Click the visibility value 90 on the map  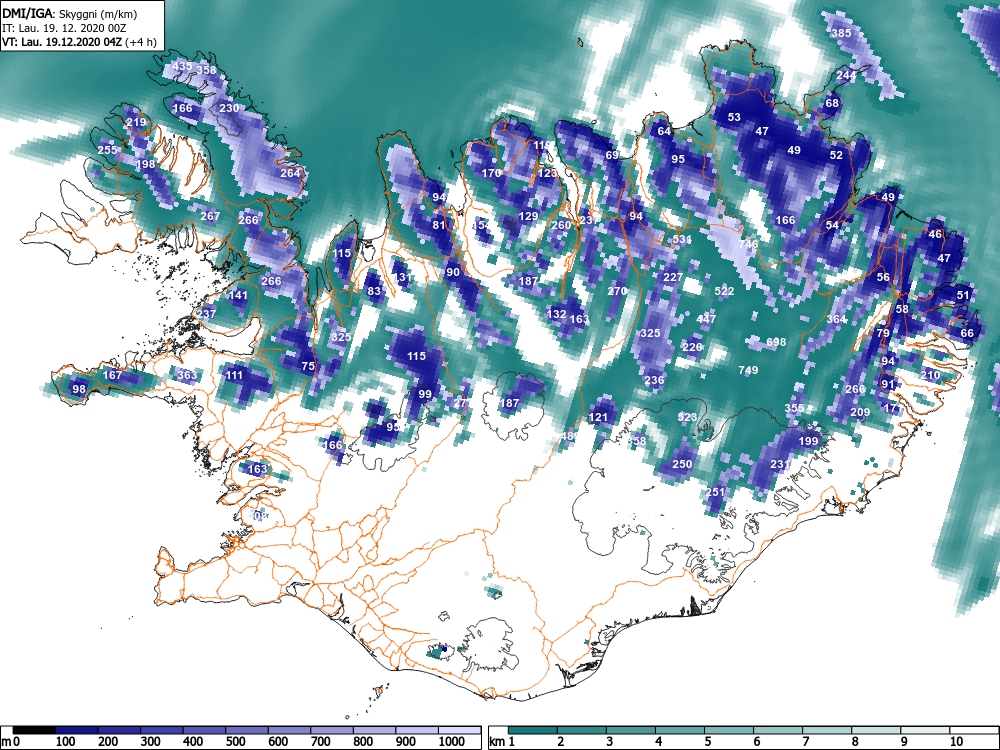453,272
